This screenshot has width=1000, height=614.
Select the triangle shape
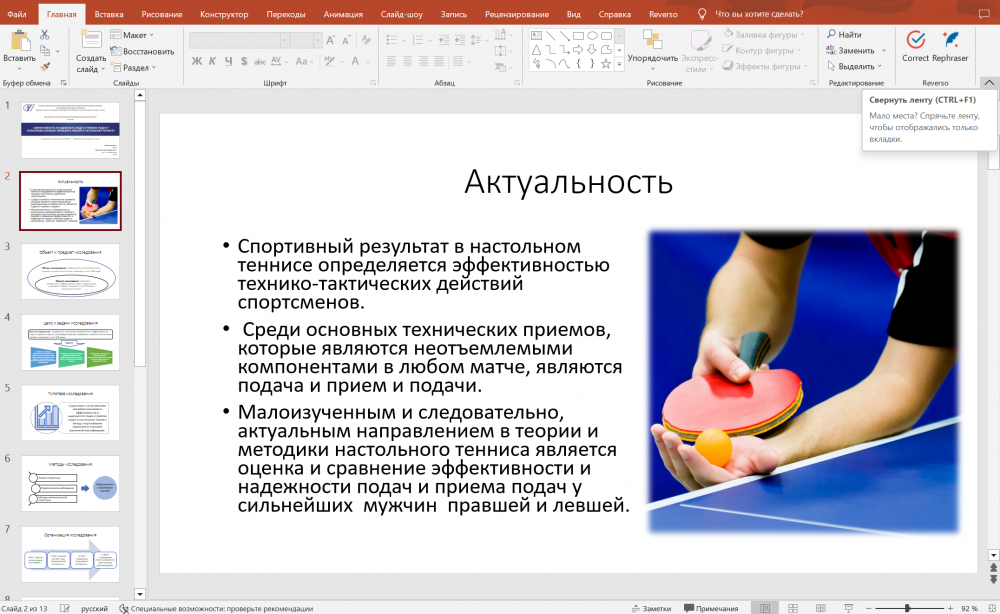[536, 50]
